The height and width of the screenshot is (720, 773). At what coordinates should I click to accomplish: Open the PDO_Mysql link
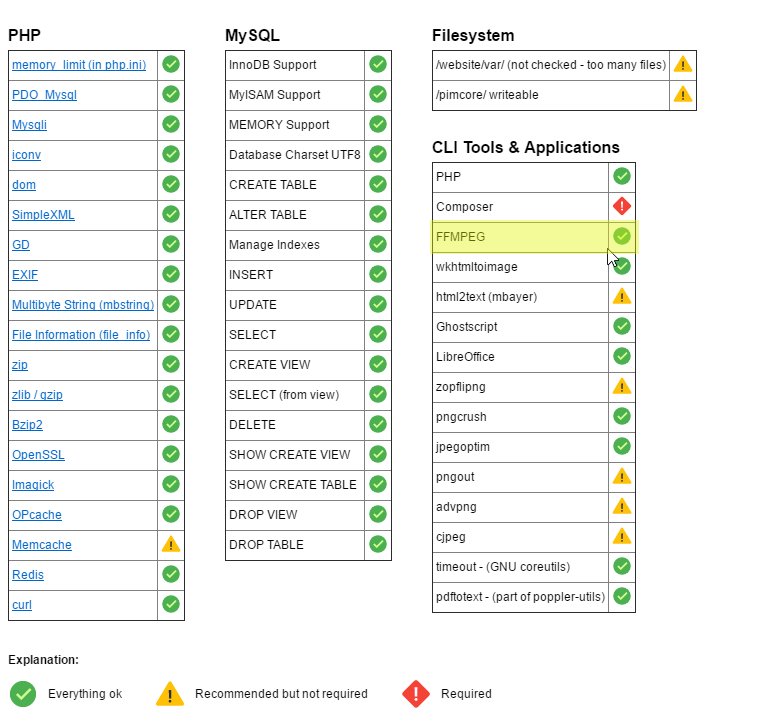click(44, 95)
